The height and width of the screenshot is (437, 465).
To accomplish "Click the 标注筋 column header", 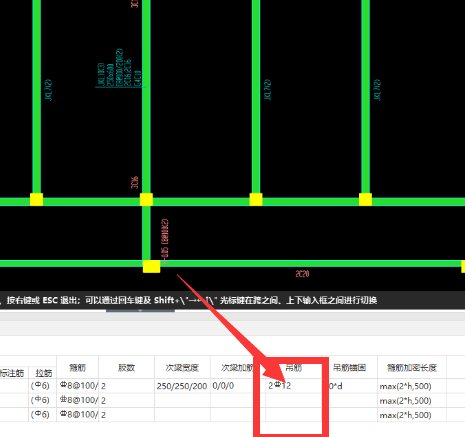I will [x=13, y=373].
